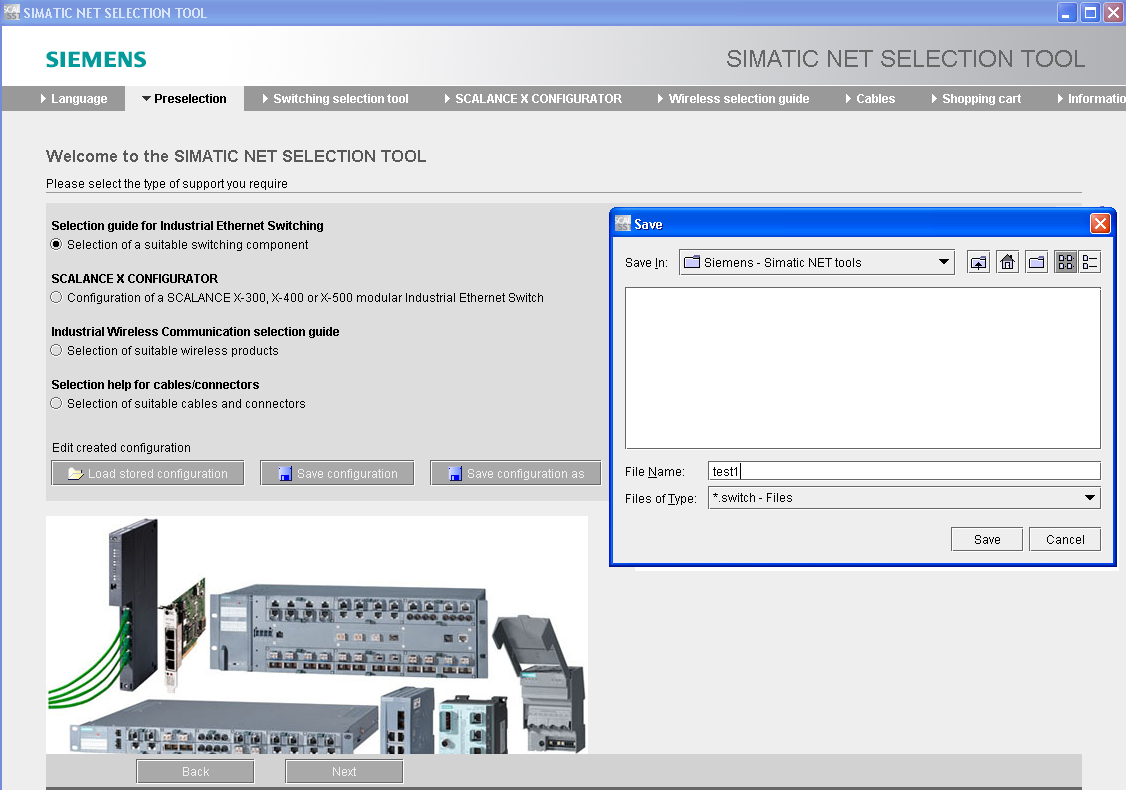Open the 'Save In' folder dropdown
The image size is (1126, 790).
816,262
